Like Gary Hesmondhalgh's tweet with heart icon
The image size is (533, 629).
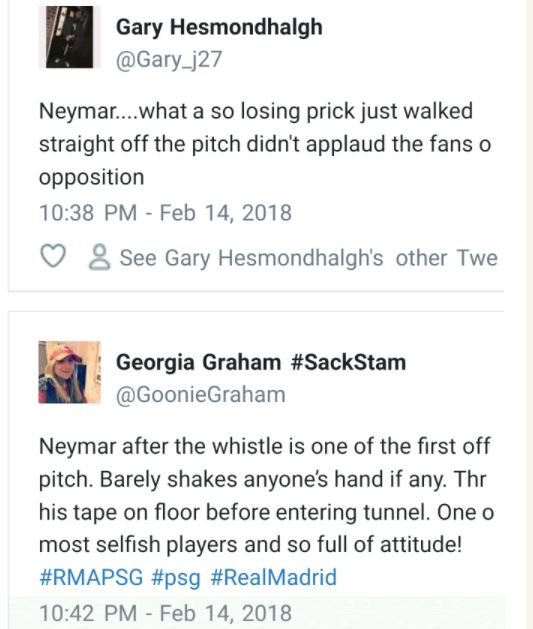[53, 256]
